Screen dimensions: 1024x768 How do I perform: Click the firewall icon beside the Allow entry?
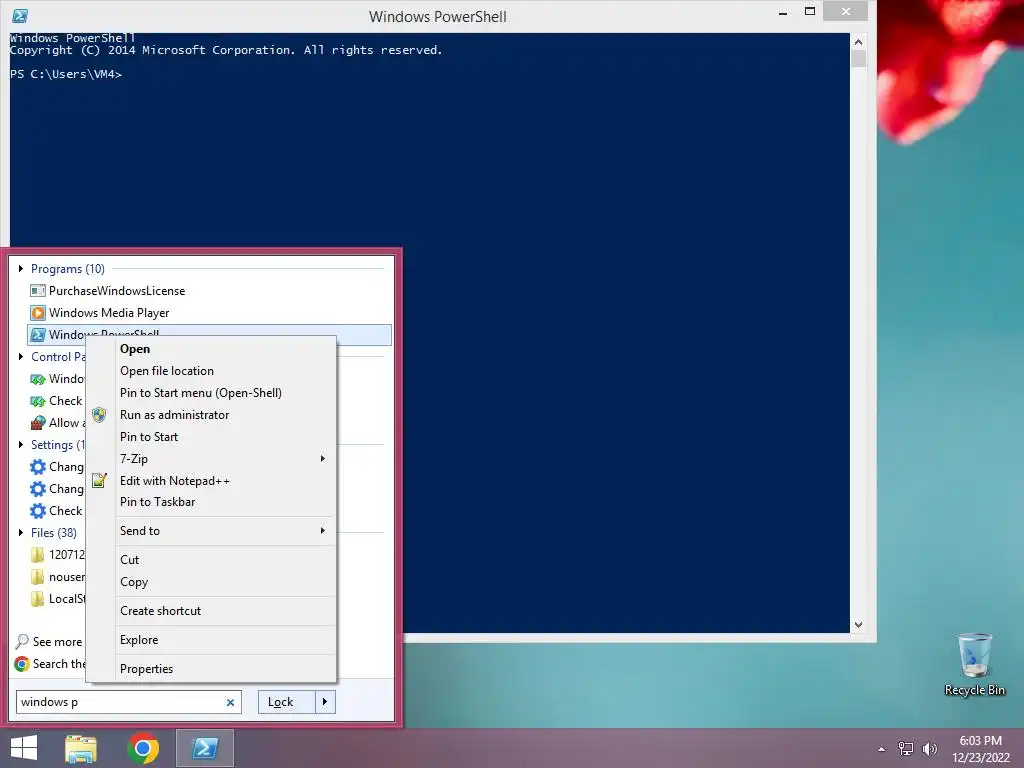tap(38, 423)
